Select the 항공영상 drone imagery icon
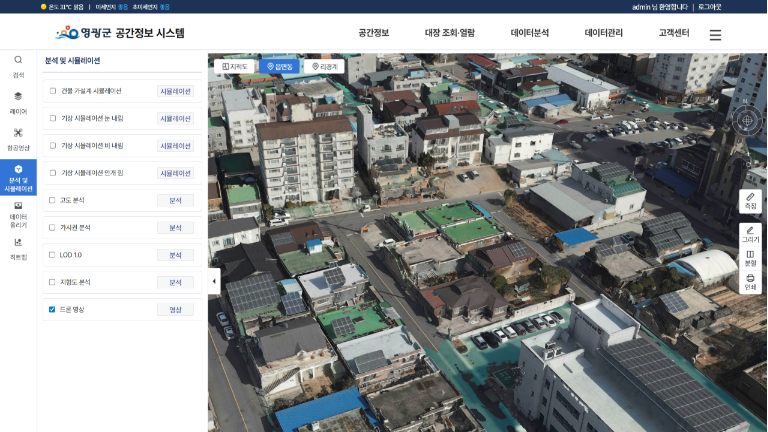 (x=18, y=138)
